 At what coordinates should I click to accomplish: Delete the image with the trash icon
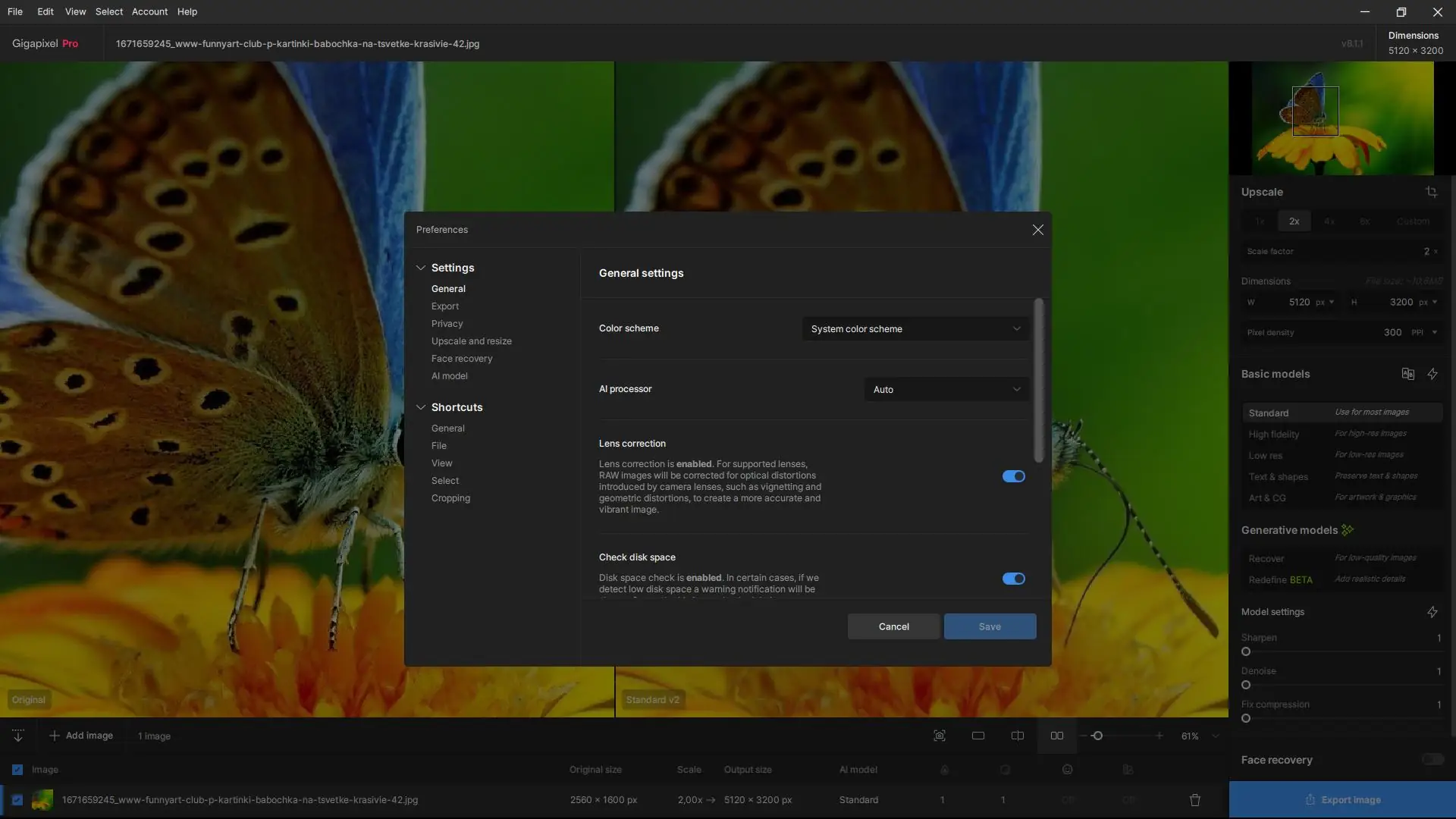[1195, 800]
